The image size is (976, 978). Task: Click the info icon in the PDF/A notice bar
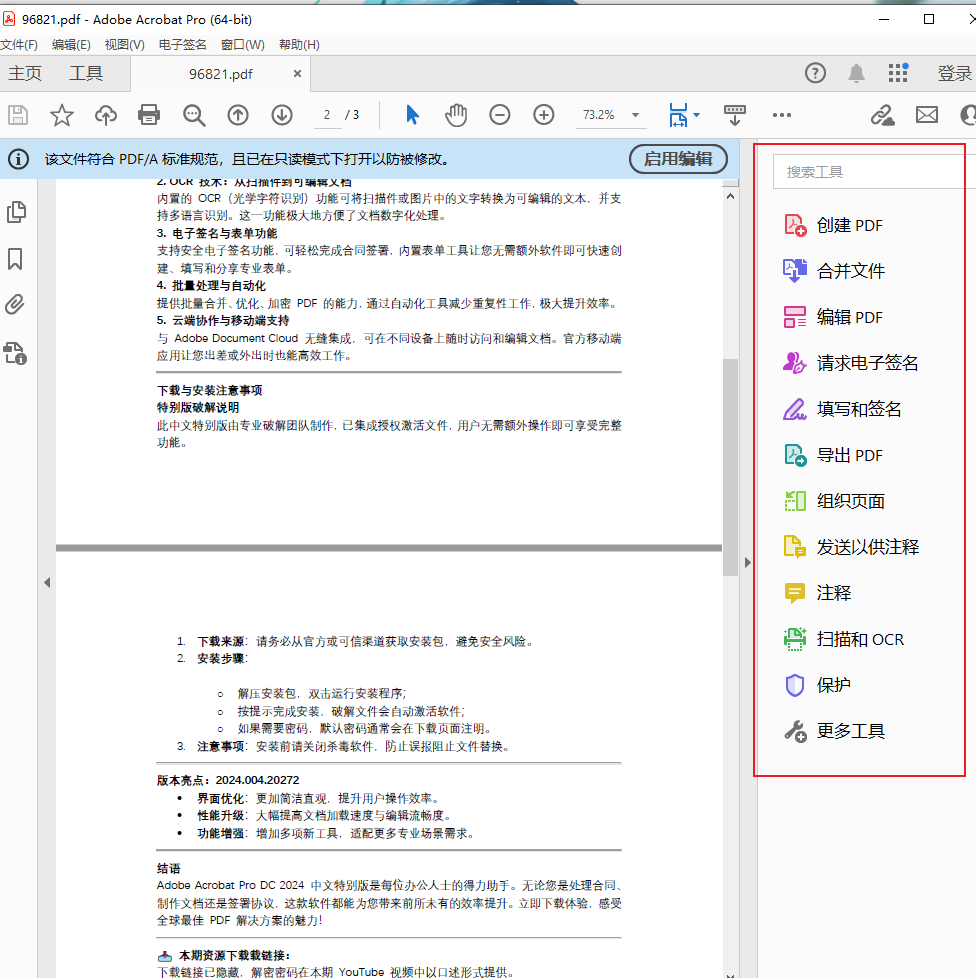pos(18,159)
